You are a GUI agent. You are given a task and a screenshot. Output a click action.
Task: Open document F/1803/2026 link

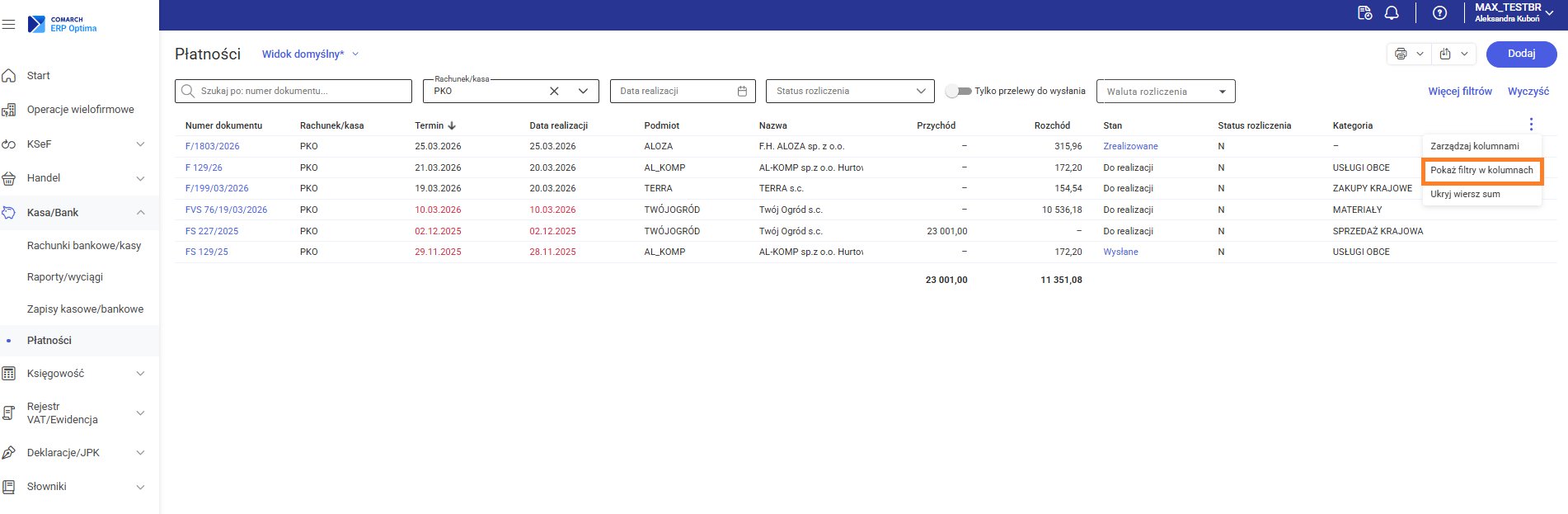[212, 147]
